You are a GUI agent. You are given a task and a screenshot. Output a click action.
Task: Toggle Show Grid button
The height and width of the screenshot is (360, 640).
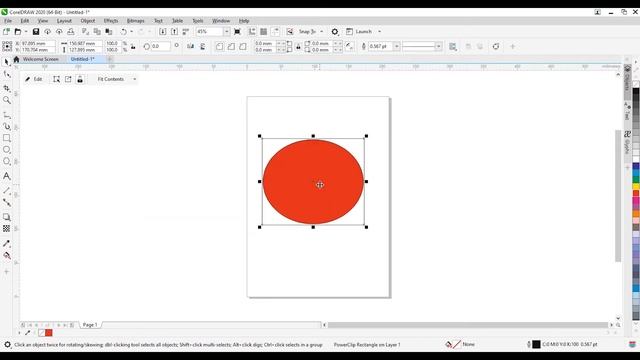[264, 31]
